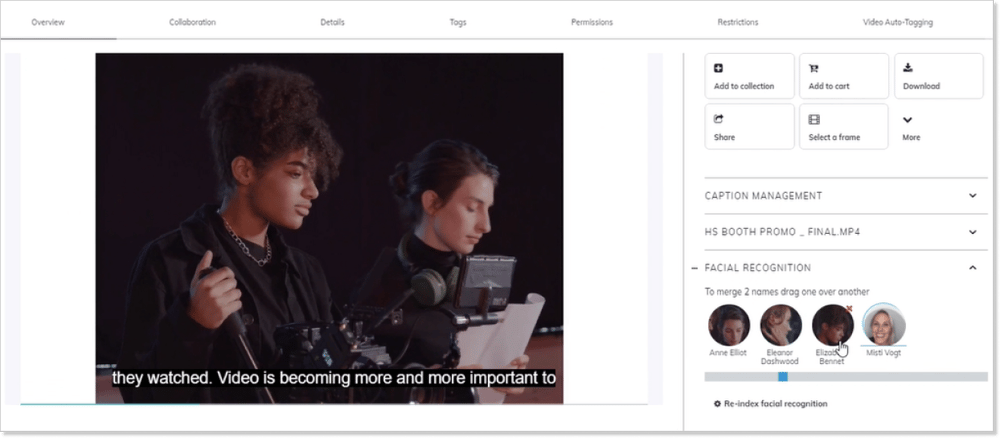Click the Misti Vogt name label
Viewport: 1000px width, 438px height.
coord(883,353)
